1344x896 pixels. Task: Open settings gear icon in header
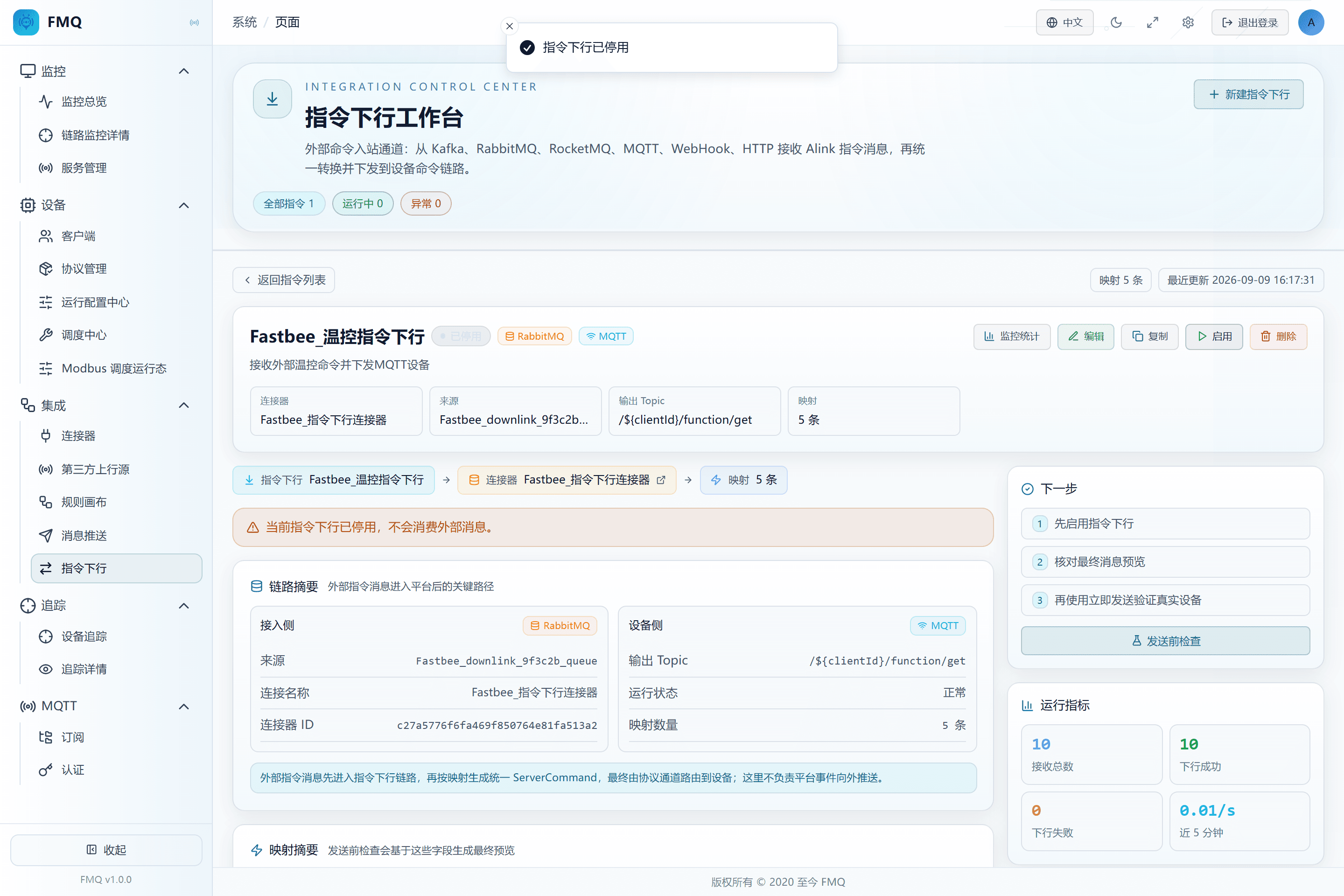pyautogui.click(x=1188, y=22)
